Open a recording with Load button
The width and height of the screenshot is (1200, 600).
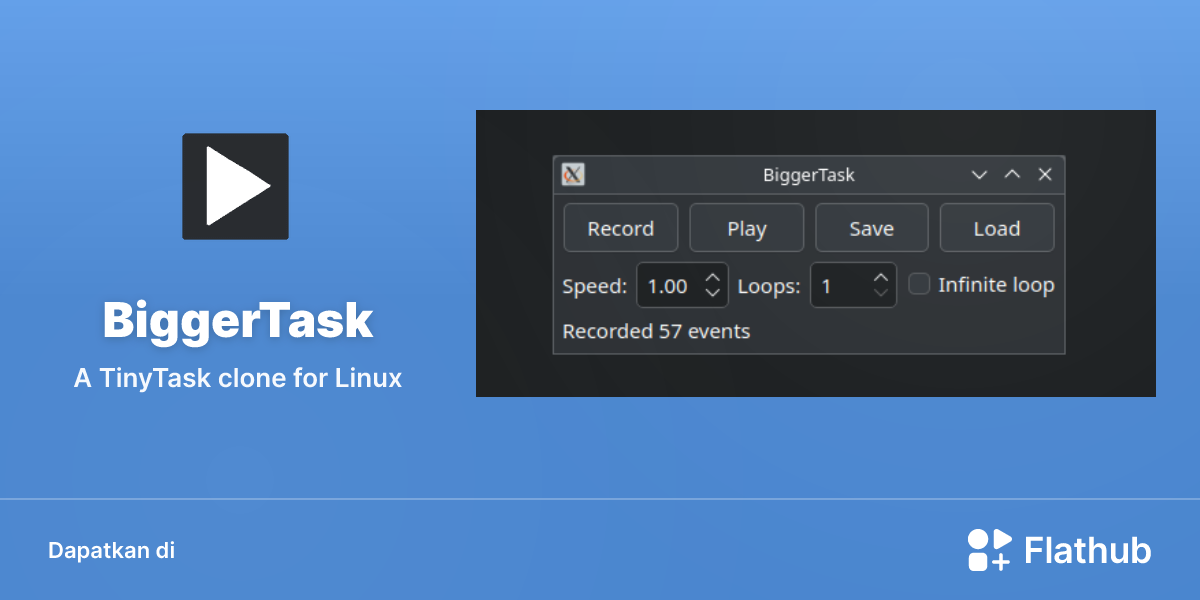click(997, 228)
